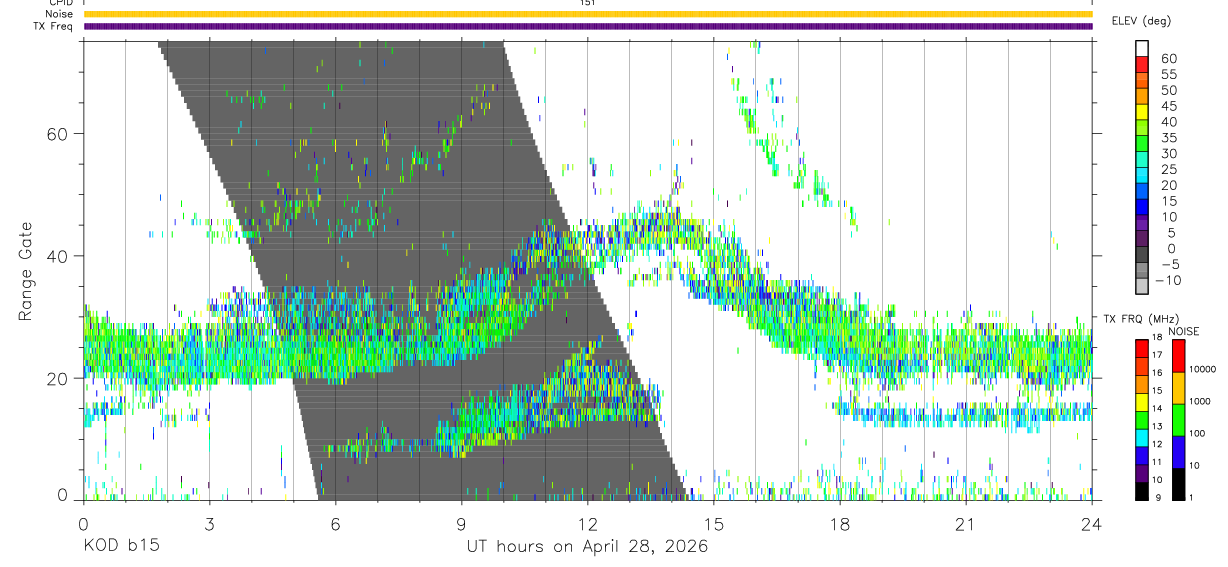Viewport: 1228px width, 567px height.
Task: Click x-axis tick label '18'
Action: [x=840, y=524]
